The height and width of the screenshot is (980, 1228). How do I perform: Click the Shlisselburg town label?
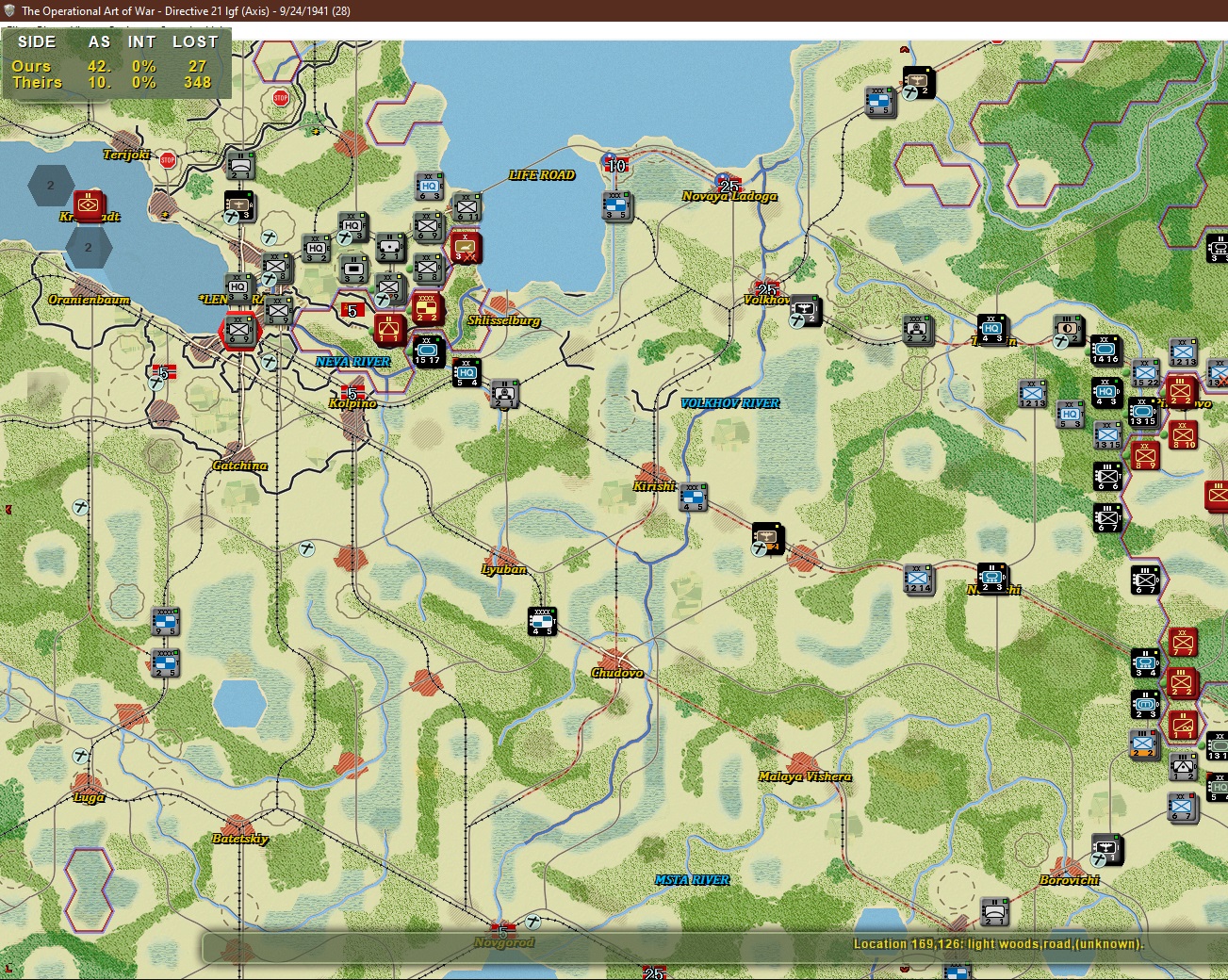click(504, 320)
